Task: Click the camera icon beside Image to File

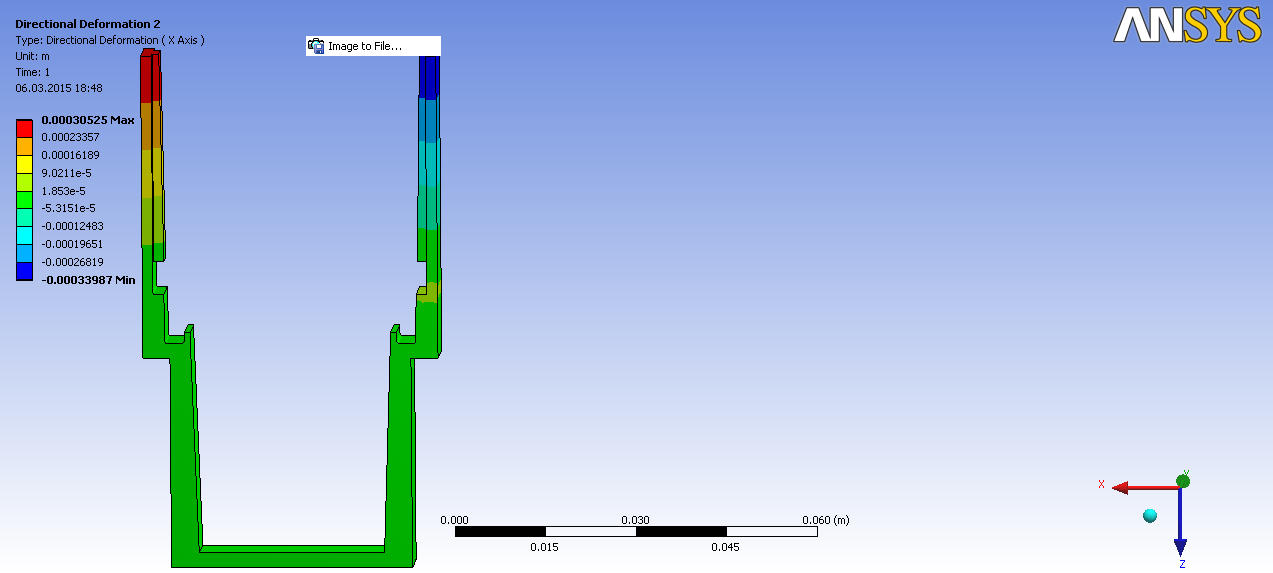Action: click(317, 46)
